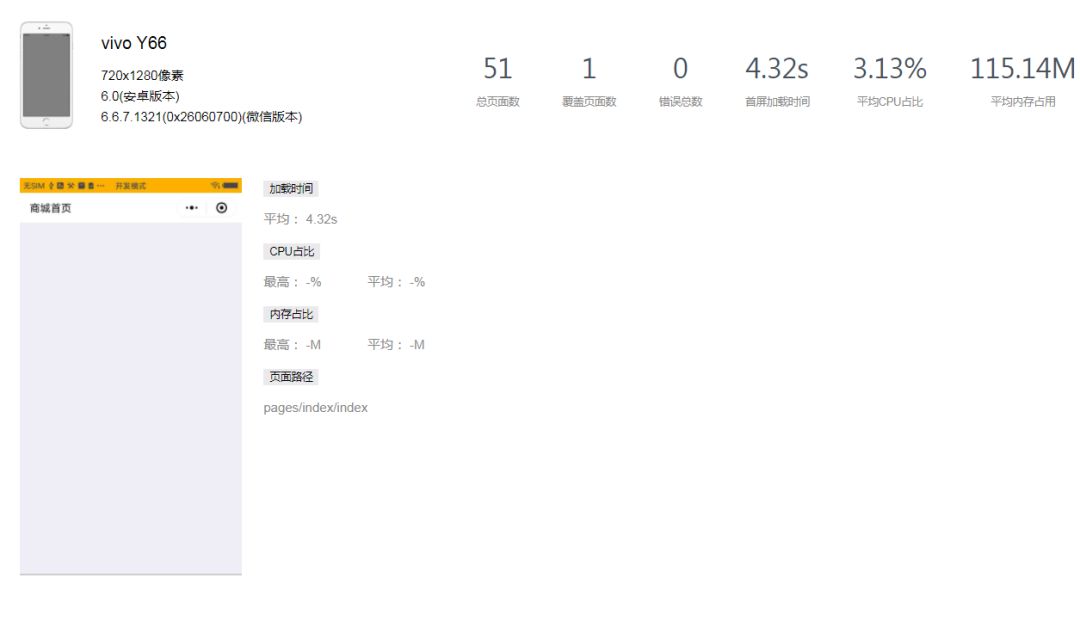Click the 3.13% average CPU value
Viewport: 1080px width, 627px height.
(889, 68)
